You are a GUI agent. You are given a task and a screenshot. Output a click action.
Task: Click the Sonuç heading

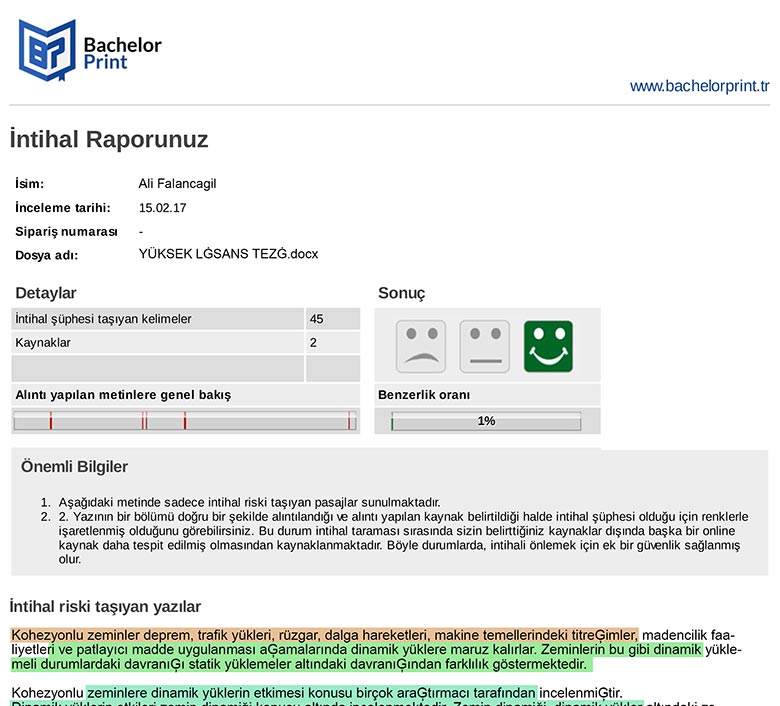point(402,293)
